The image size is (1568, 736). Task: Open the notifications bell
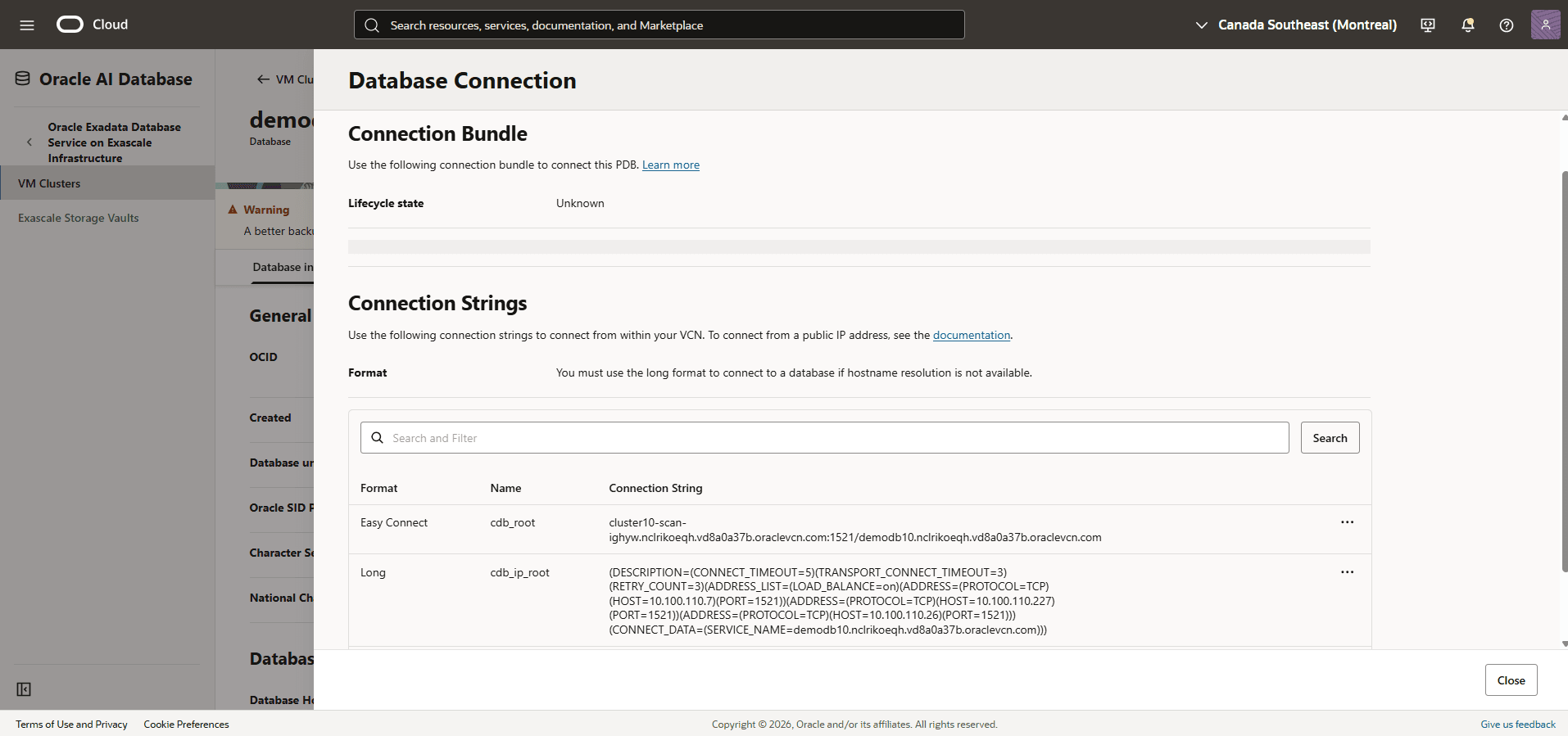point(1467,25)
